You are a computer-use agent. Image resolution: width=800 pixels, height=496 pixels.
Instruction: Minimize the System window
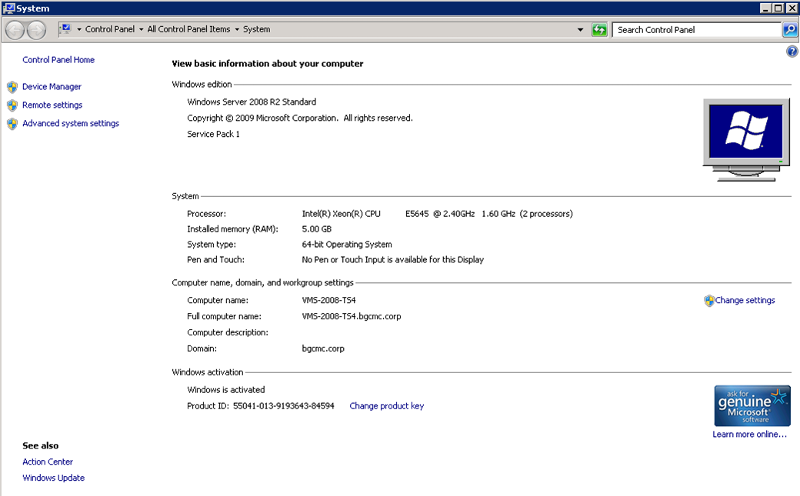[x=765, y=8]
